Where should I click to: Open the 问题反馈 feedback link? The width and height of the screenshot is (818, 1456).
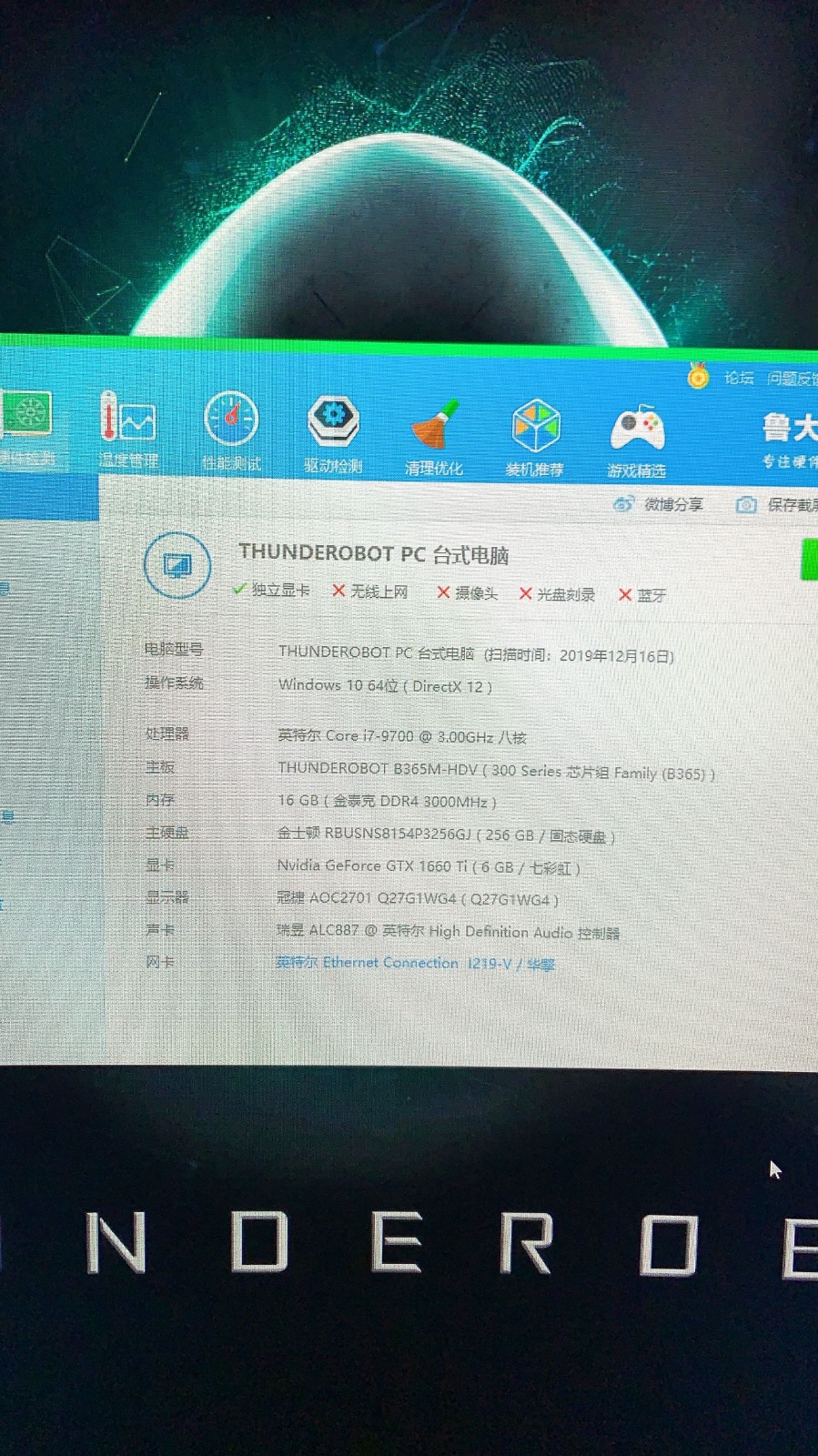790,379
